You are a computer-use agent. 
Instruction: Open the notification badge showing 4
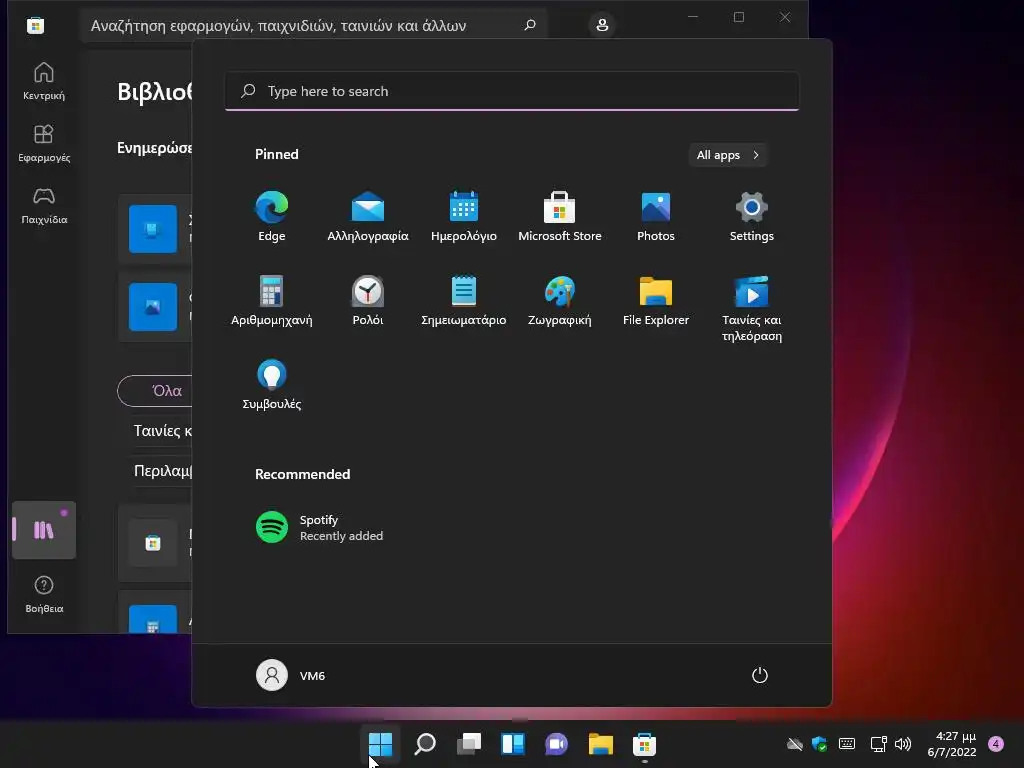(996, 744)
